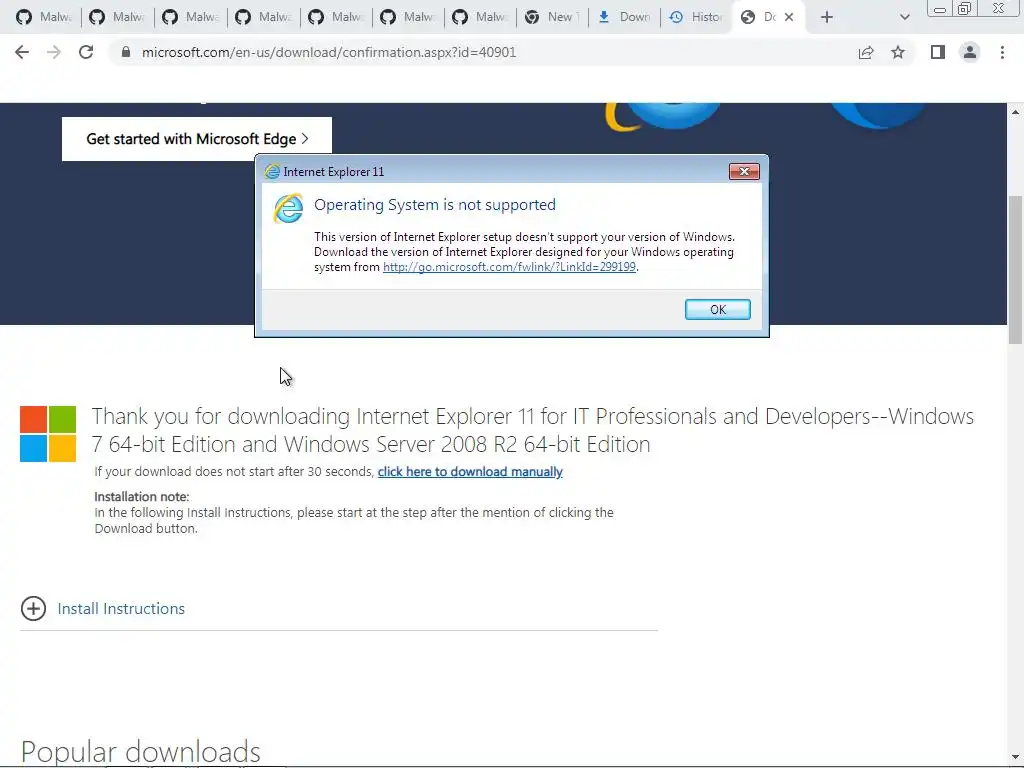Image resolution: width=1024 pixels, height=768 pixels.
Task: Click the Popular downloads heading
Action: 140,752
